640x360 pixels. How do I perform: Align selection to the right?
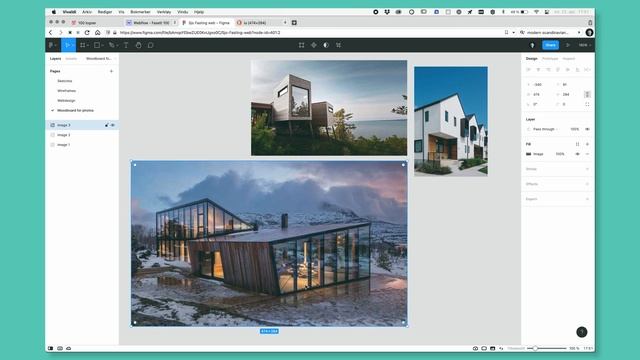548,70
